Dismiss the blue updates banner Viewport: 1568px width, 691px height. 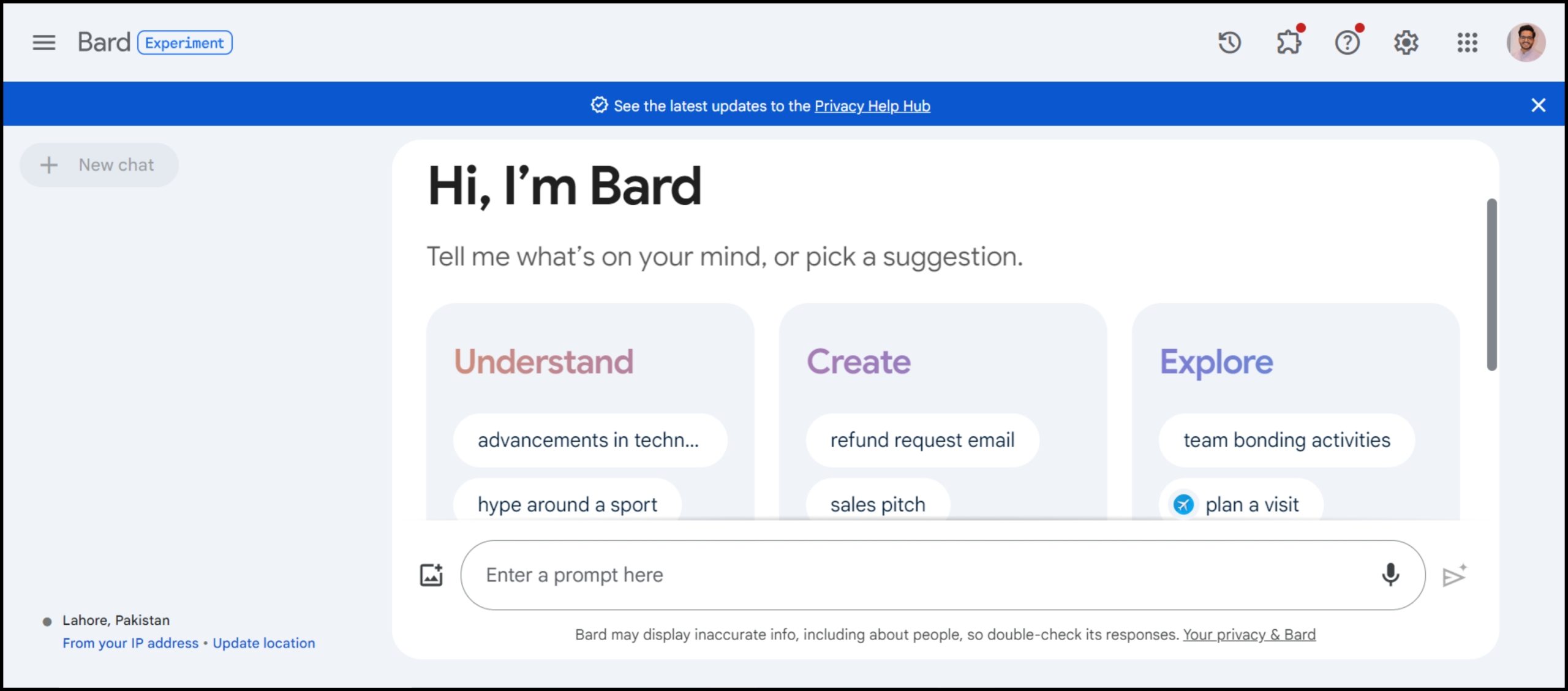pos(1539,104)
